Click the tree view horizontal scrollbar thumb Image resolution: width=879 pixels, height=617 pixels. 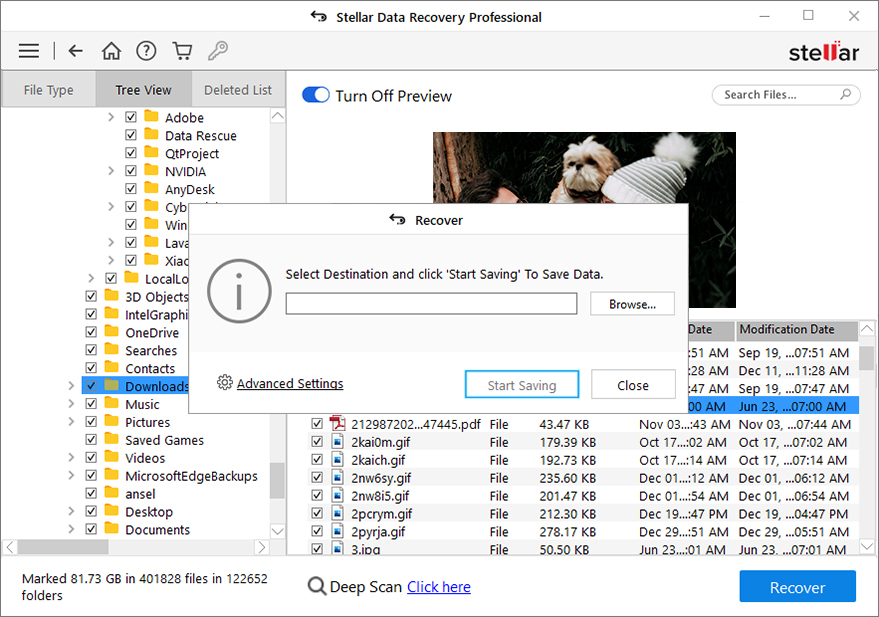[63, 546]
